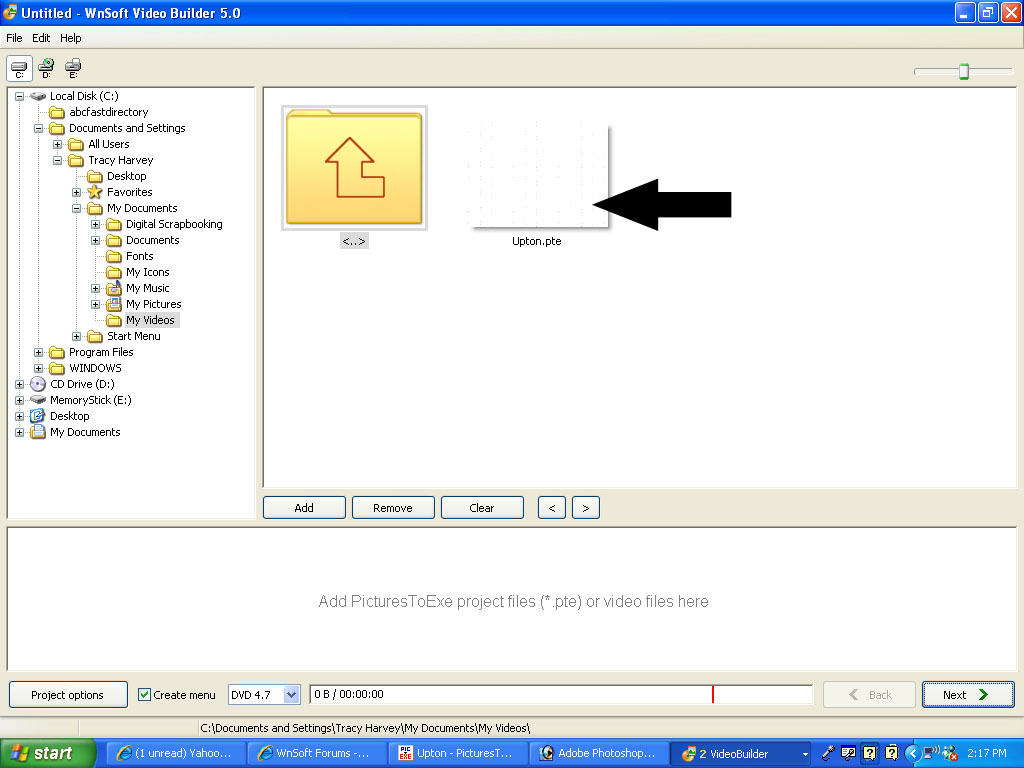The height and width of the screenshot is (768, 1024).
Task: Toggle the Create menu checkbox
Action: (x=144, y=694)
